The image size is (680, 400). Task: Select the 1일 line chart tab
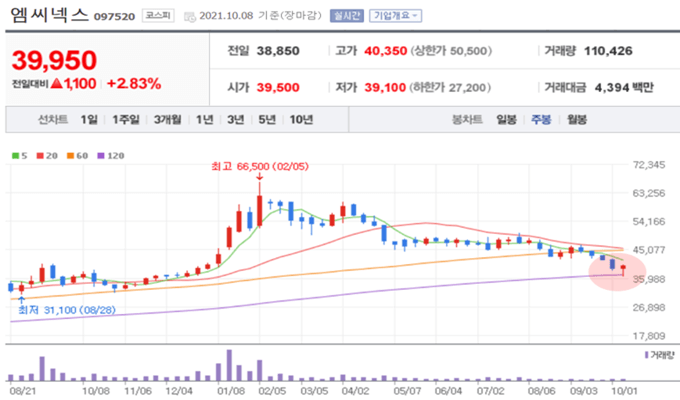[89, 119]
